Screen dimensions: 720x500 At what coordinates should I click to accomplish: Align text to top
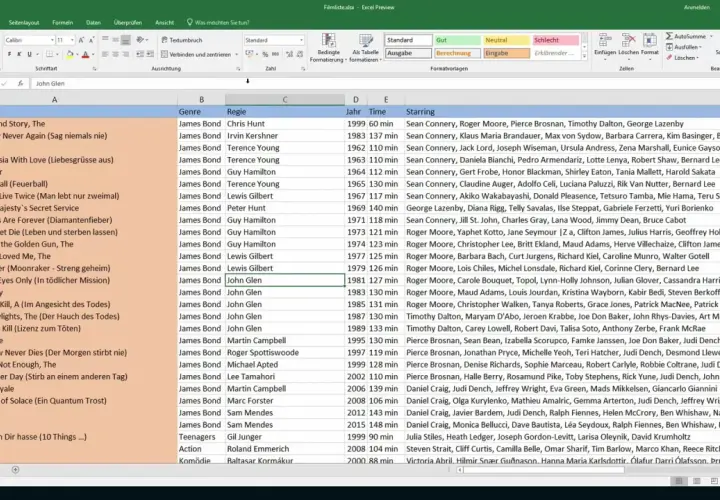click(105, 40)
